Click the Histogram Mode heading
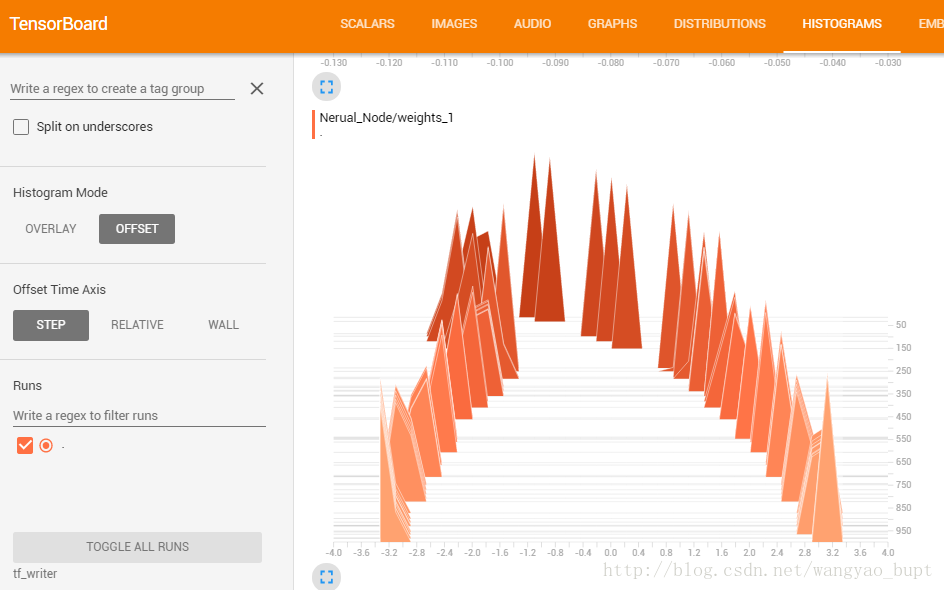The height and width of the screenshot is (590, 944). point(60,193)
